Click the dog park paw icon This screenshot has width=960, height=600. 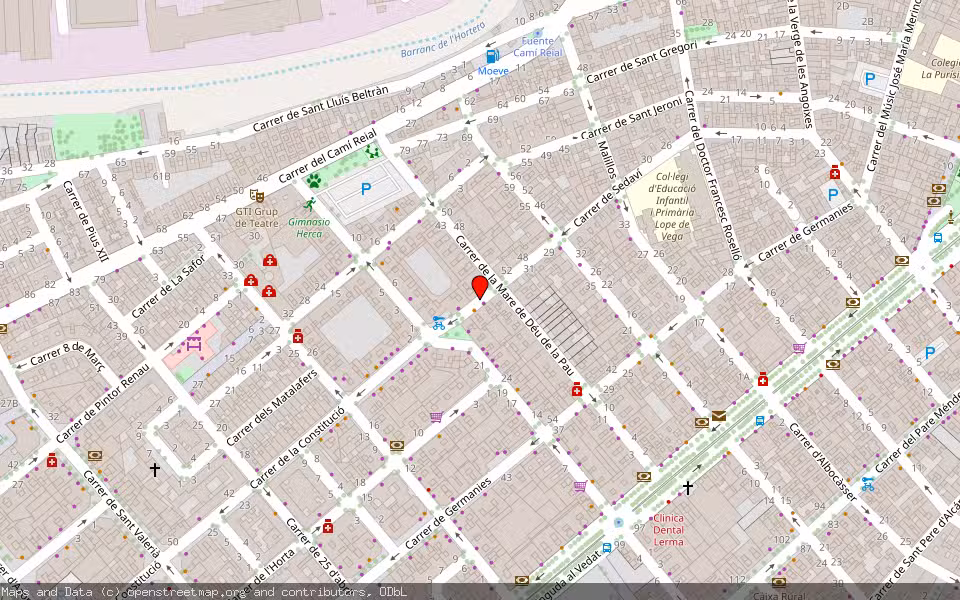tap(314, 181)
